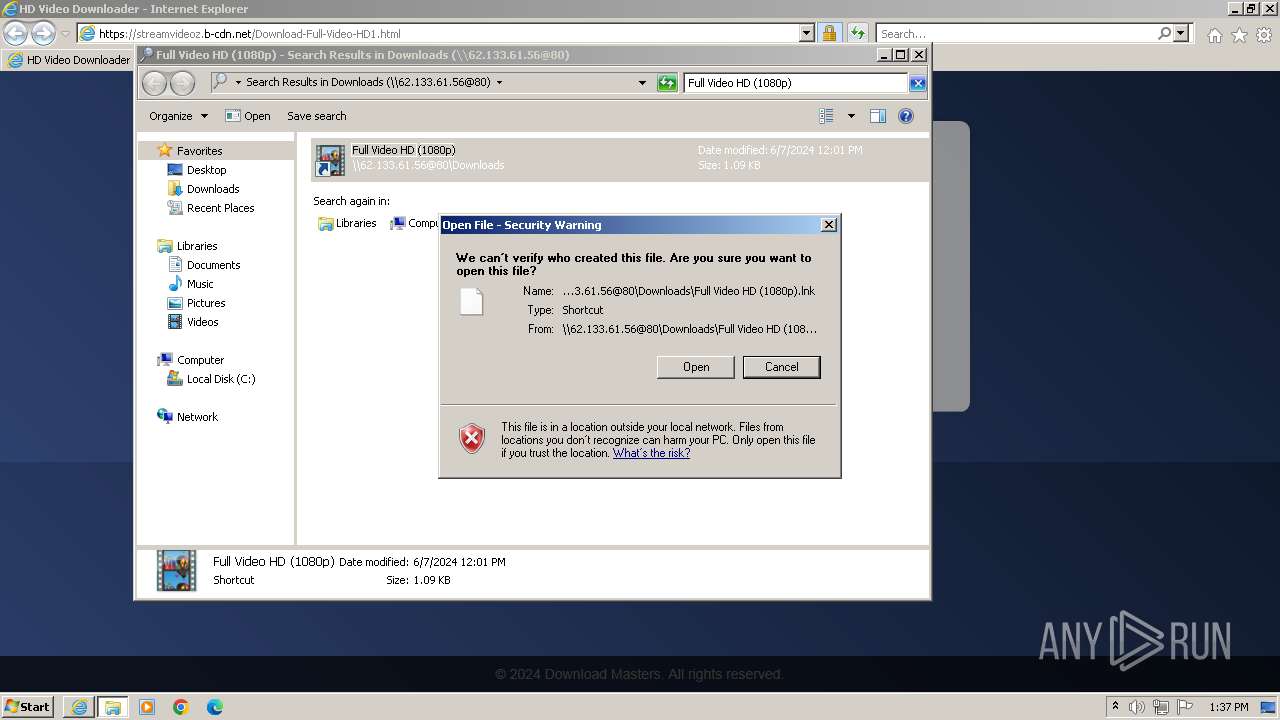Launch Chrome from the taskbar

click(x=181, y=707)
